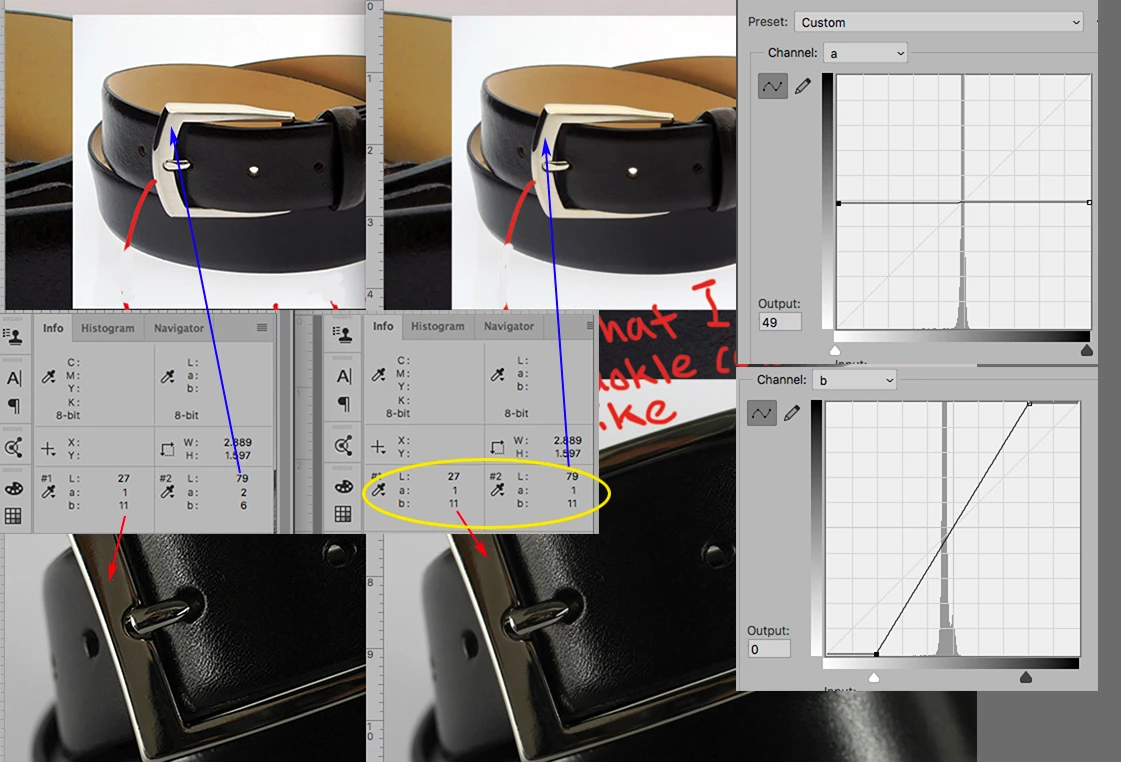Select the bottom control point on the channel b curve
Screen dimensions: 1121x762
(x=876, y=653)
